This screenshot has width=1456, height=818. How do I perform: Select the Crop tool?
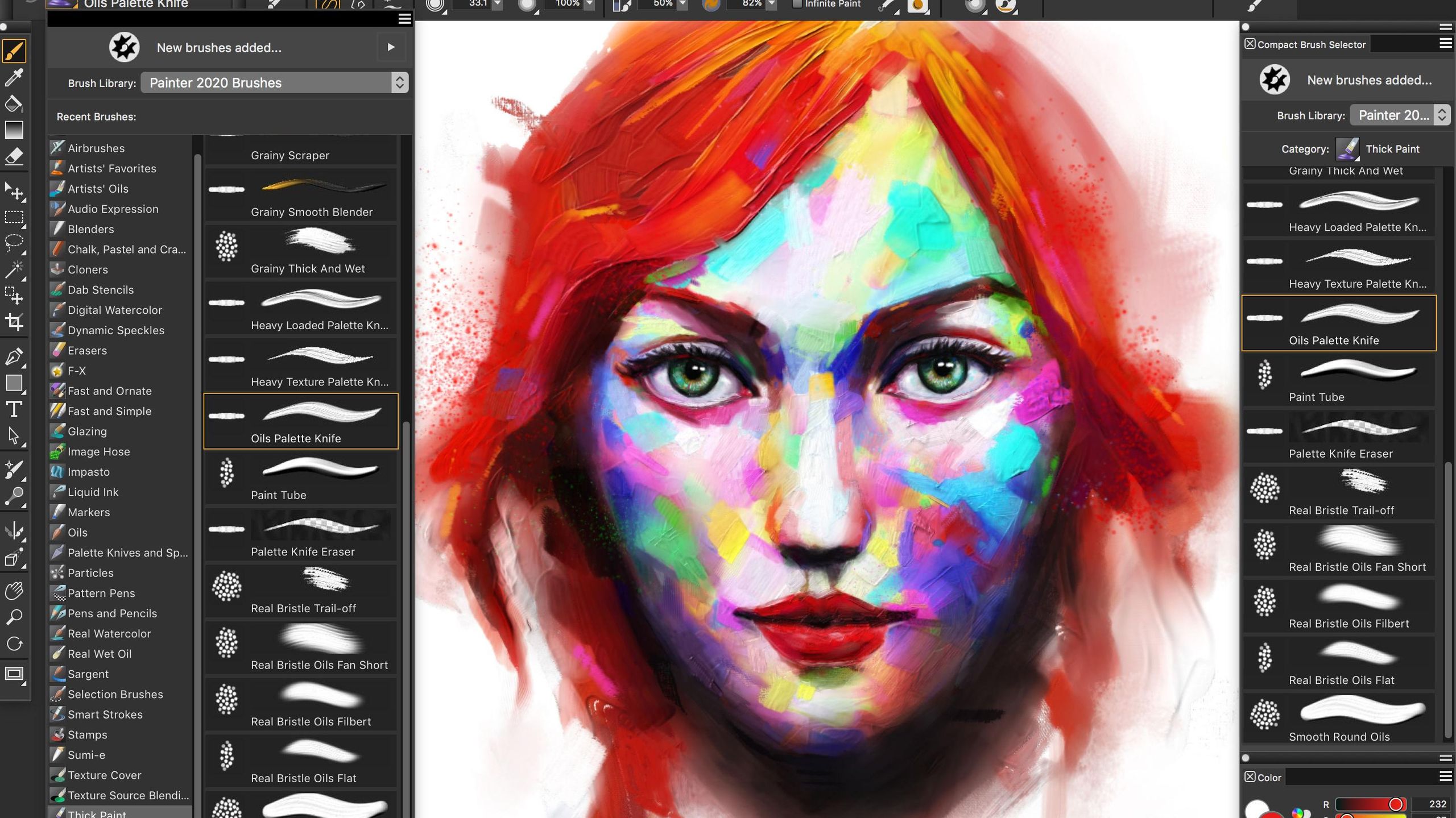click(x=14, y=322)
